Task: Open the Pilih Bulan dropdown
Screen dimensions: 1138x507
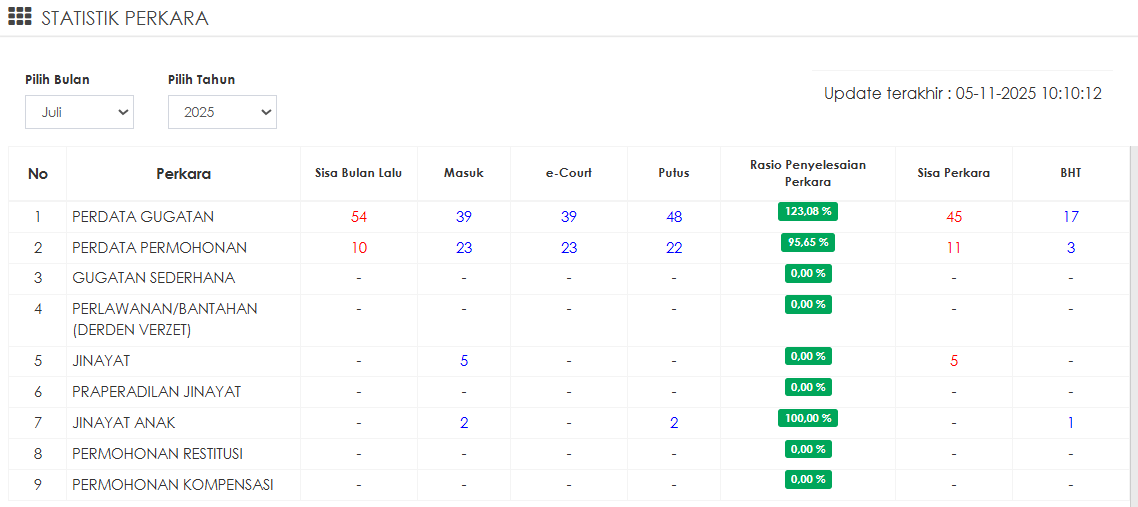Action: [79, 113]
